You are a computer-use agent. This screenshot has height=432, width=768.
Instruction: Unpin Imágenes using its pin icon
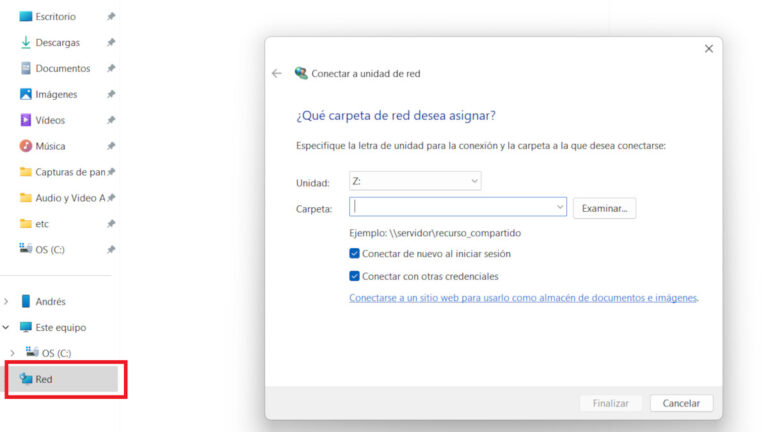[x=111, y=94]
